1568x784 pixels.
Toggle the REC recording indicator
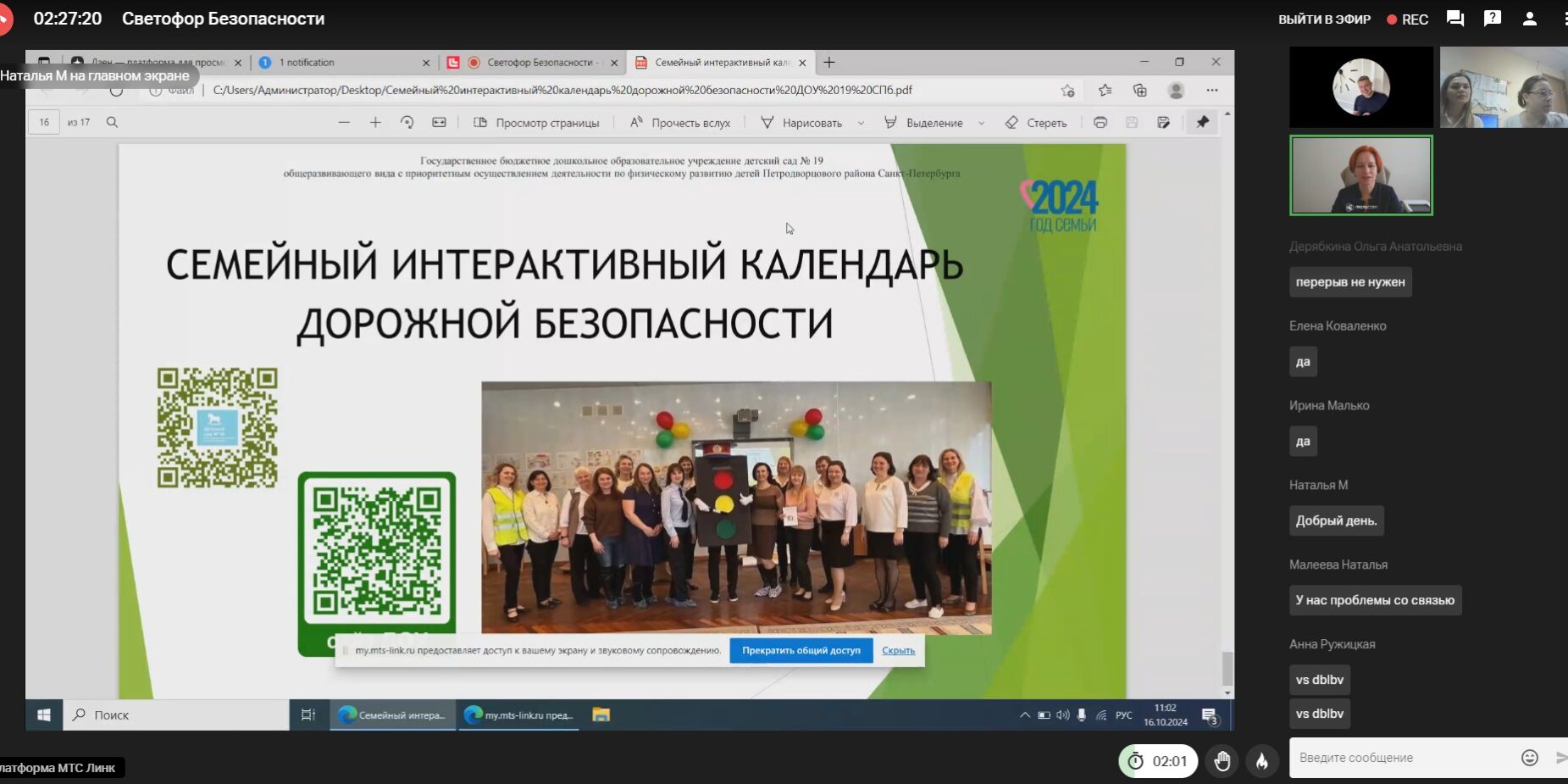1407,19
